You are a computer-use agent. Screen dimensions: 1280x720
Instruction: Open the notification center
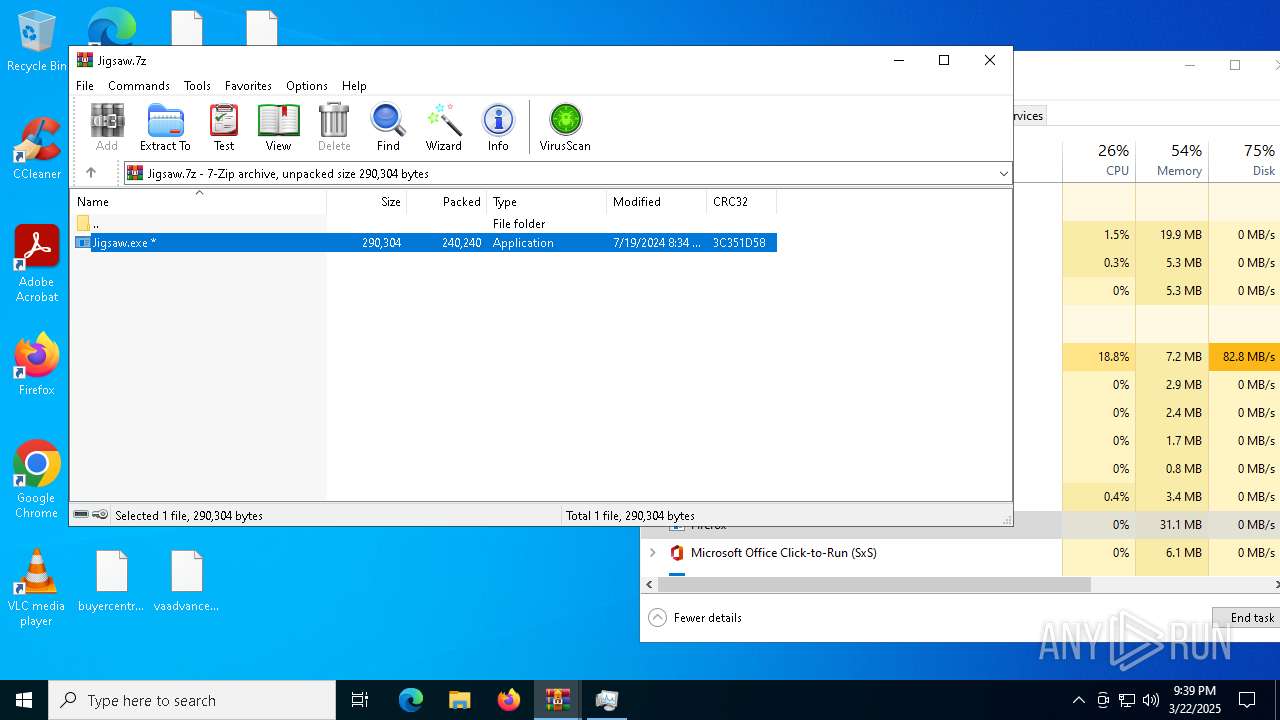(x=1247, y=700)
